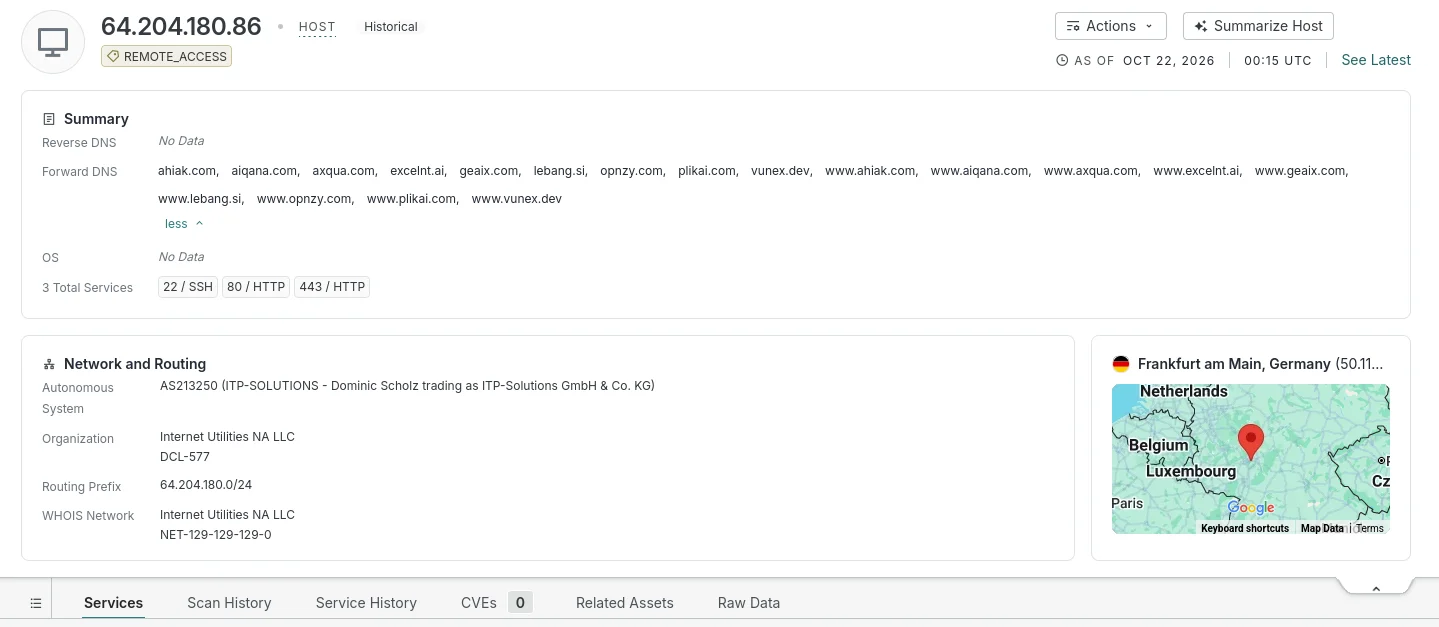Viewport: 1439px width, 627px height.
Task: Switch to the Scan History tab
Action: click(x=229, y=603)
